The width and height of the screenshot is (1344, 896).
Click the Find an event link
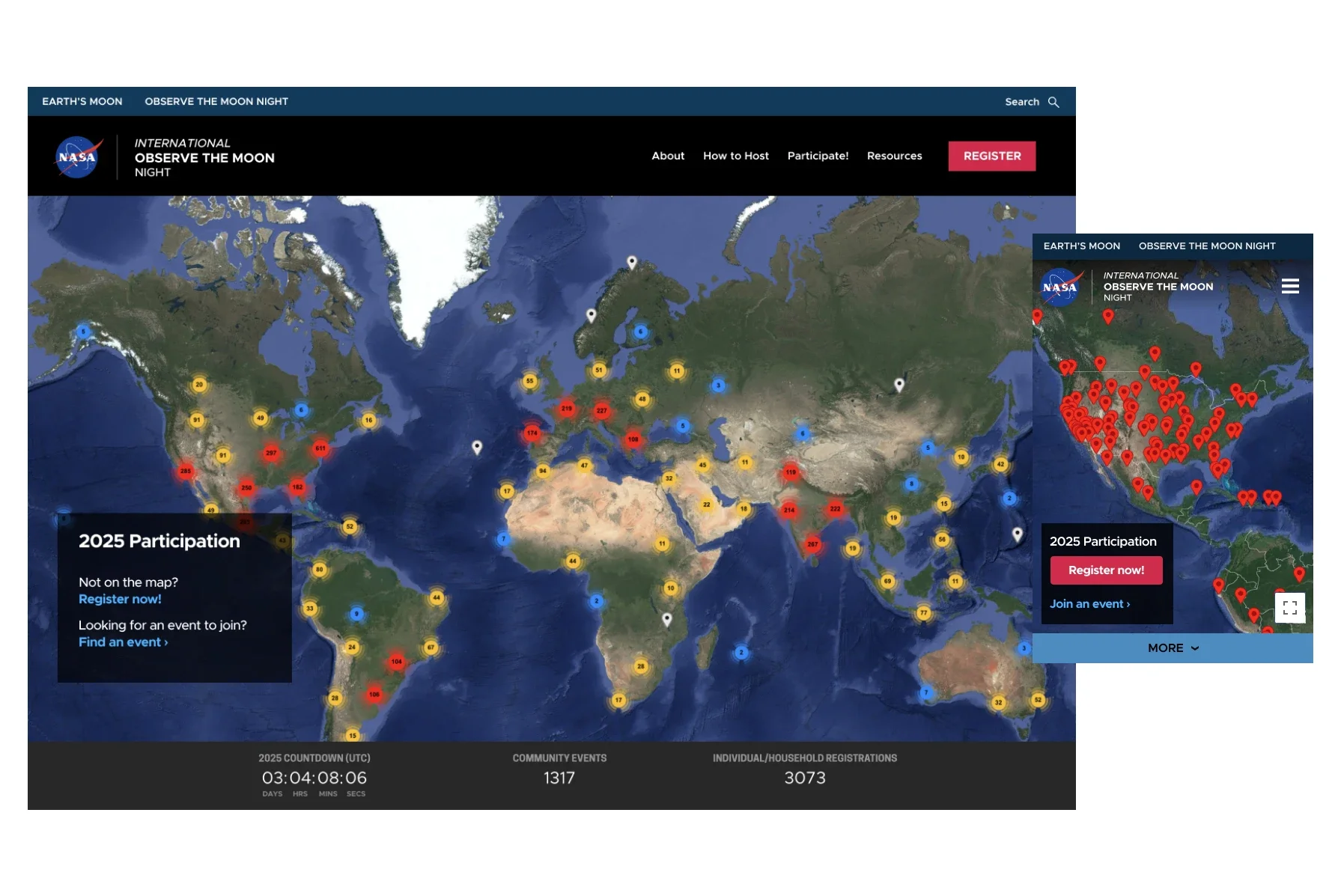tap(119, 641)
